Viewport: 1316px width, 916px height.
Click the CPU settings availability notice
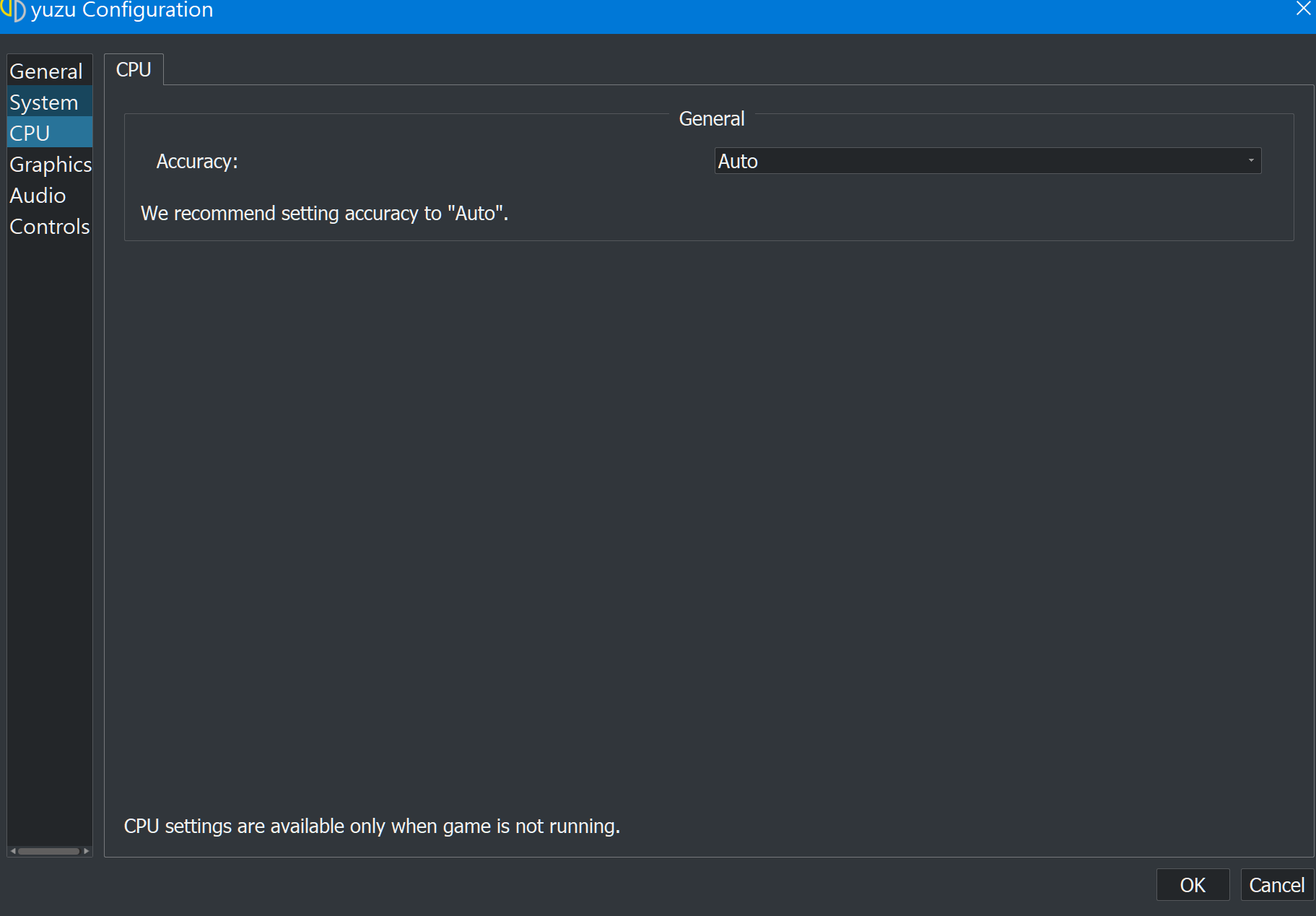[372, 826]
